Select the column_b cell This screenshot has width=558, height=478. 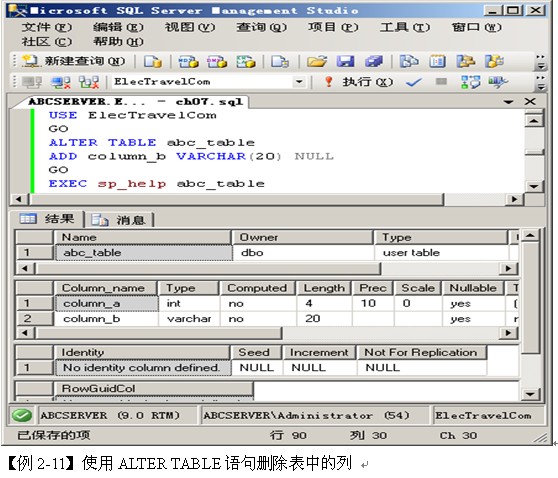(x=106, y=319)
